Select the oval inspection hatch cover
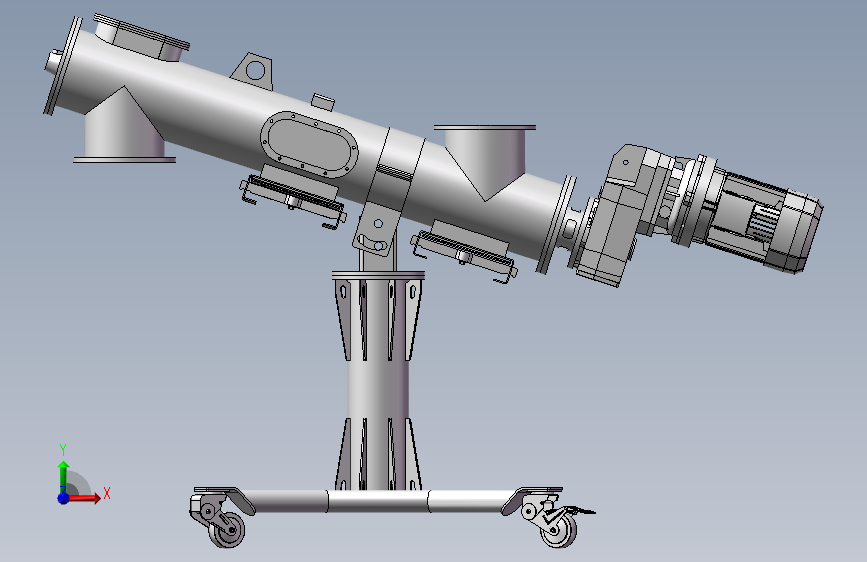 click(309, 145)
